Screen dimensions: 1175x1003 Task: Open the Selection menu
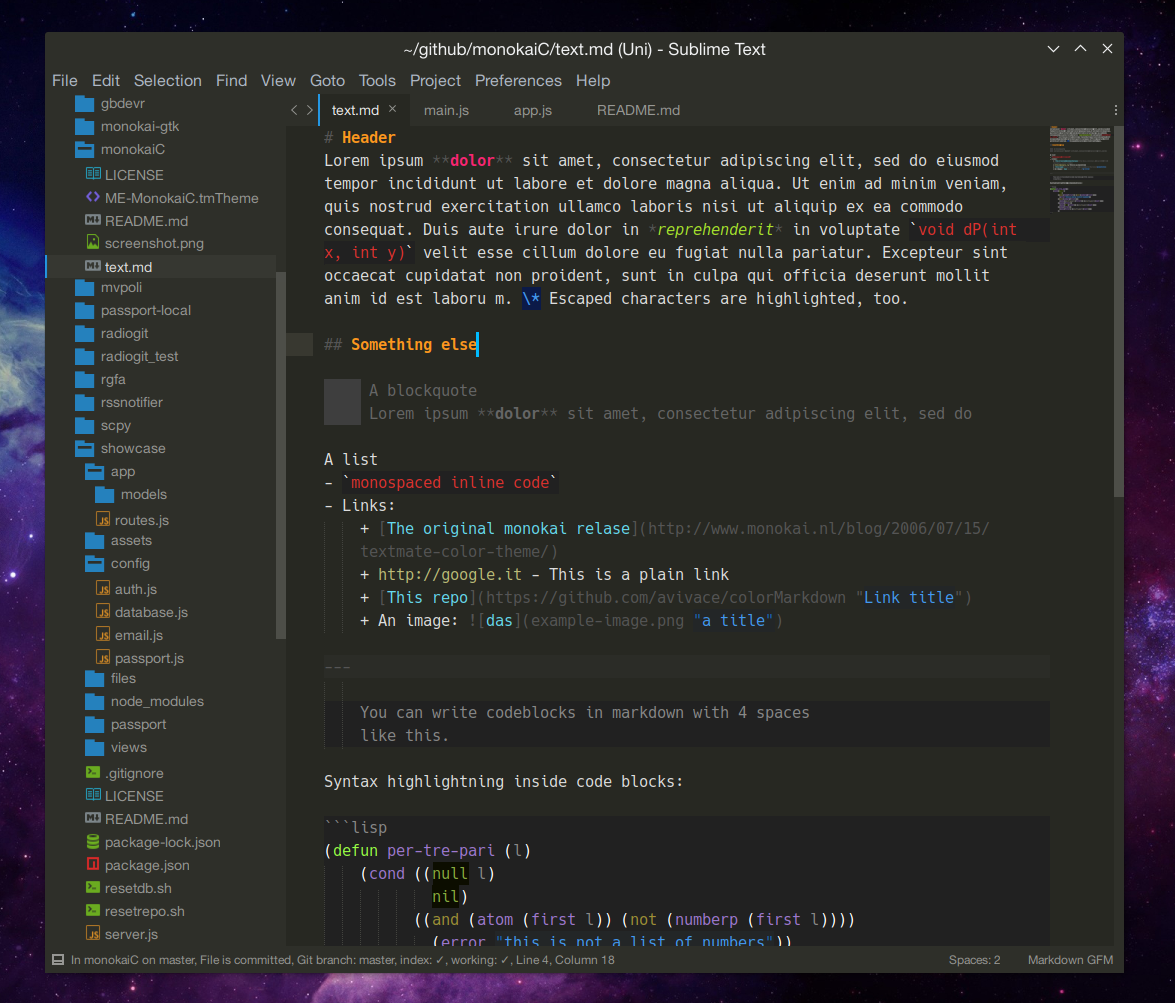coord(167,80)
